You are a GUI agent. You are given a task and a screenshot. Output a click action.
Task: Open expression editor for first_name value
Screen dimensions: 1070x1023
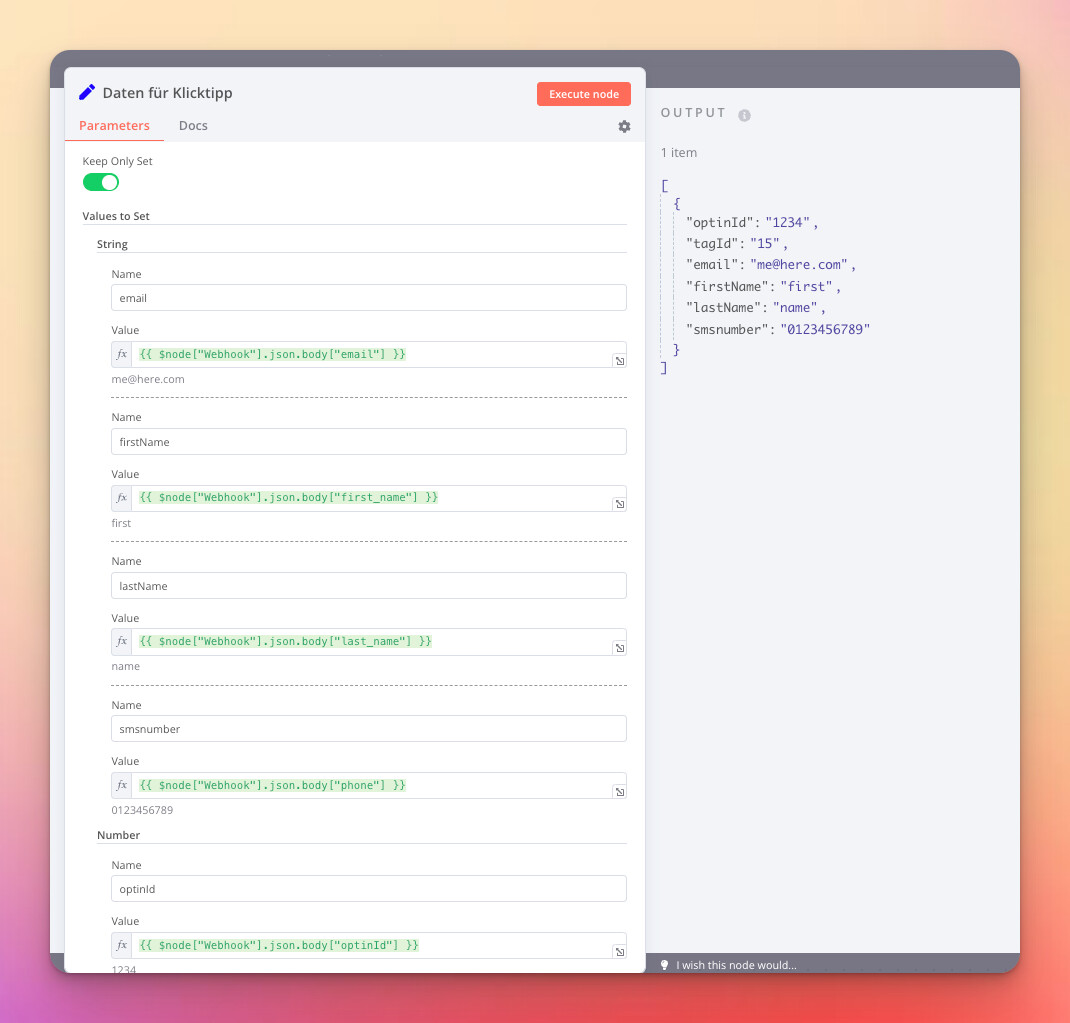coord(619,504)
